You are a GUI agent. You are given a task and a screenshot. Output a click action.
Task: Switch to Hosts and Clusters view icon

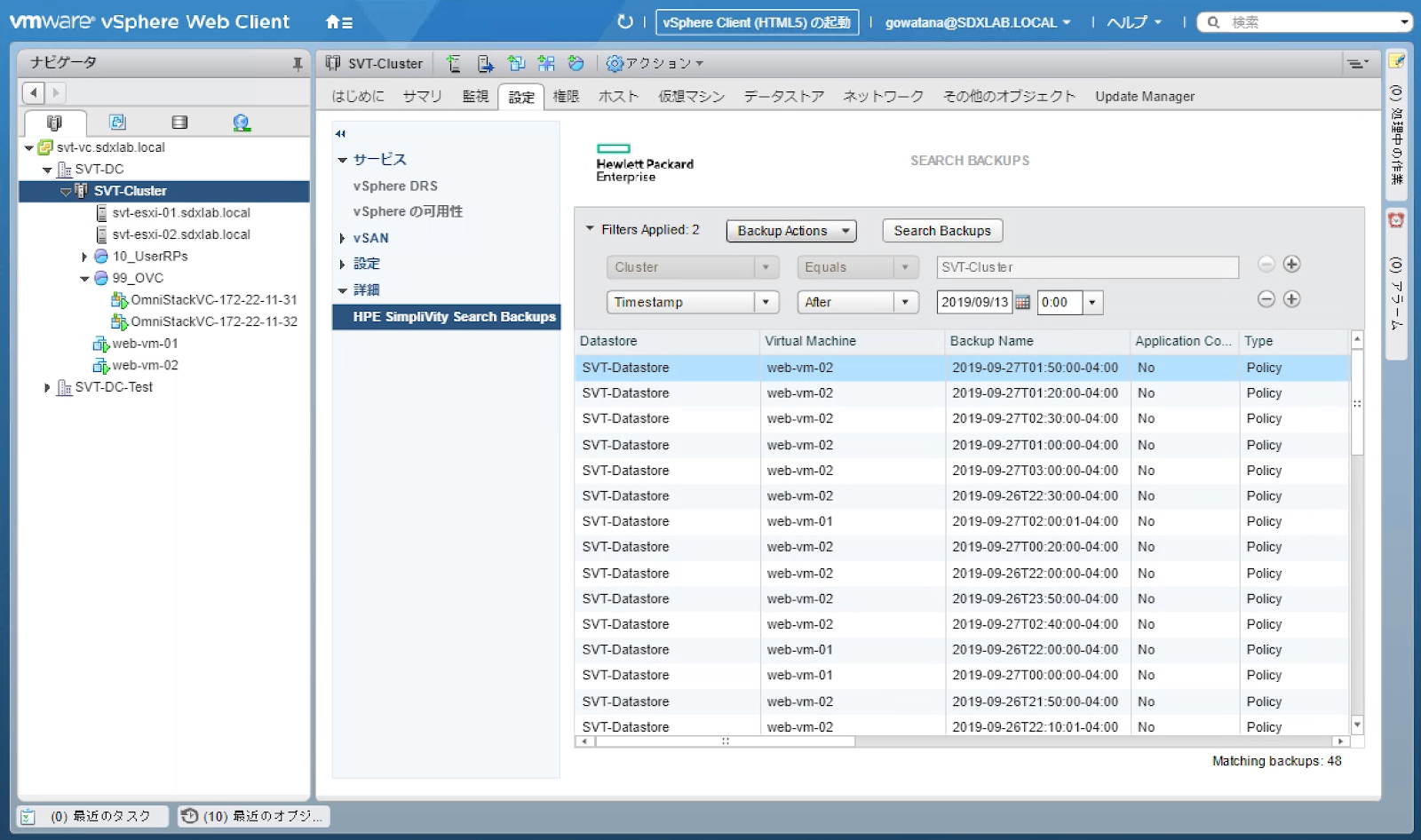(x=55, y=123)
